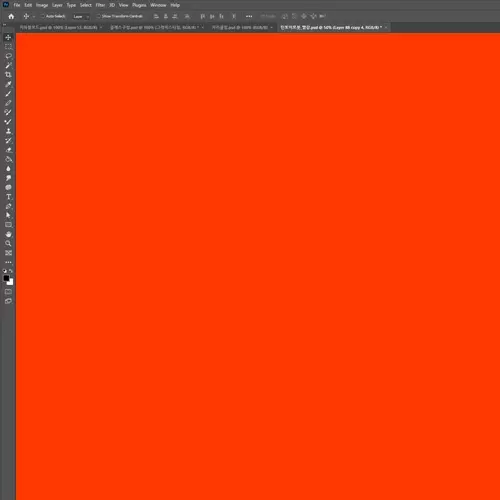Reset to default foreground and background colors
The image size is (500, 500).
[x=5, y=271]
